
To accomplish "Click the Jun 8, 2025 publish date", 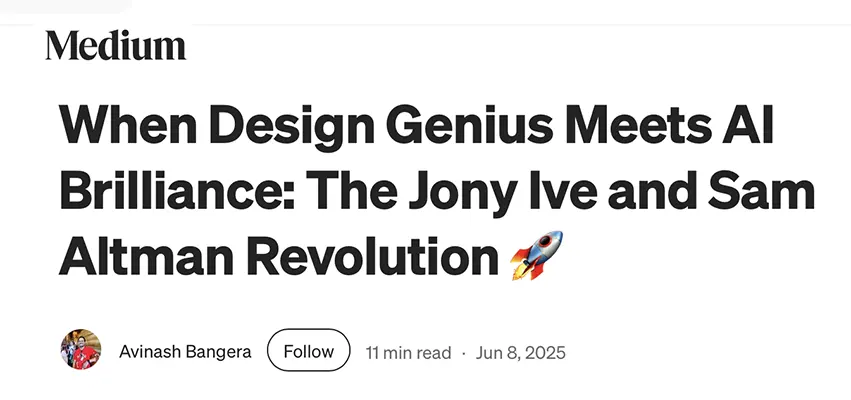I will (520, 353).
